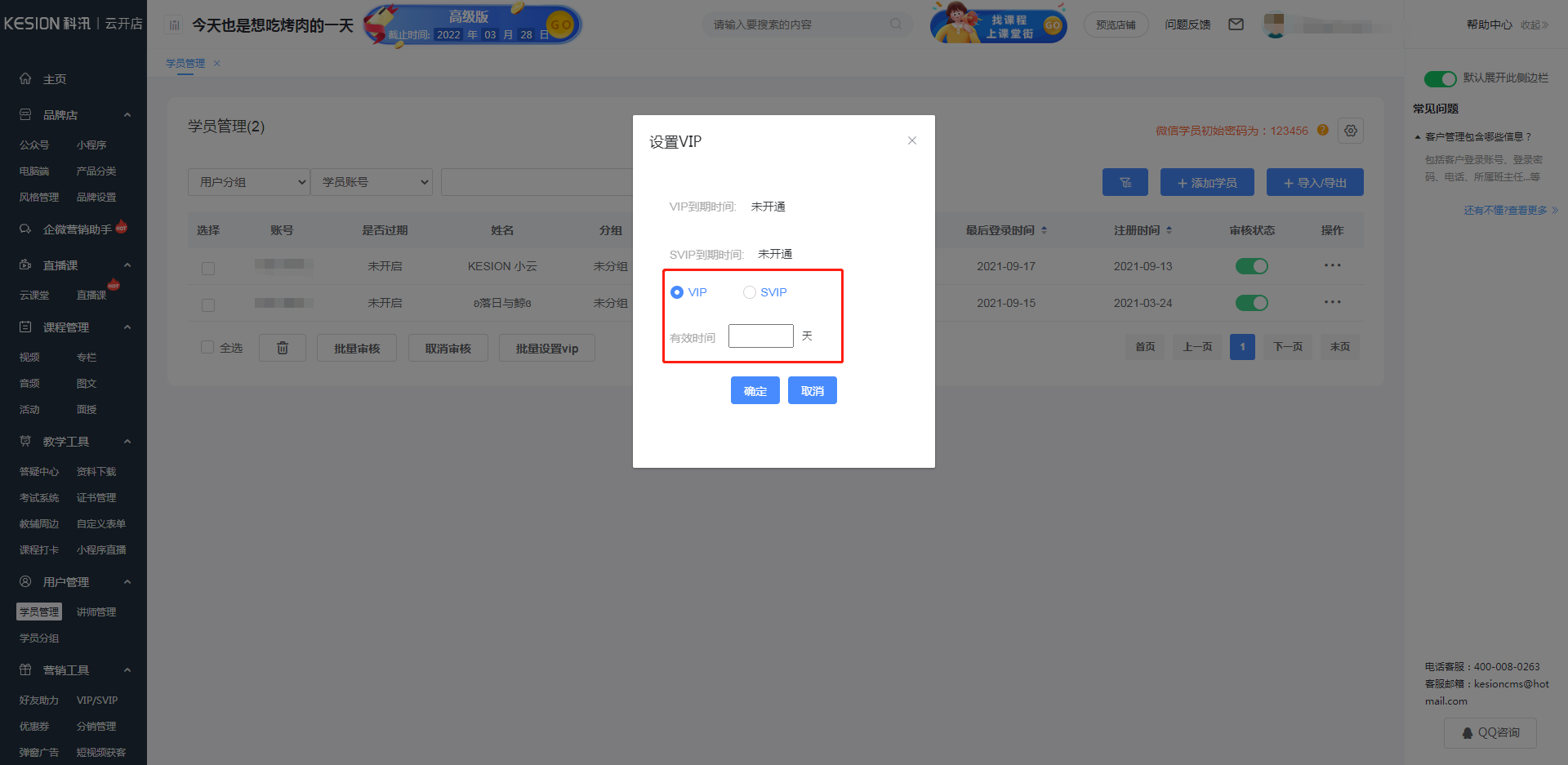Collapse the 品牌店 menu section
The image size is (1568, 765).
click(x=127, y=115)
